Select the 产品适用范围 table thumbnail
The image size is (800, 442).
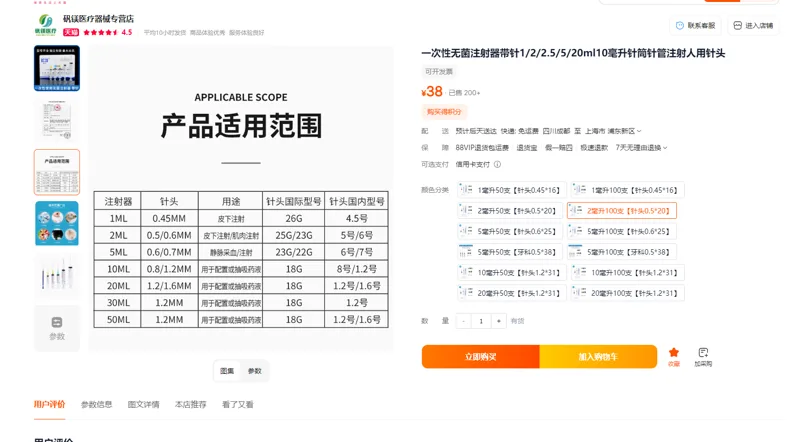point(57,172)
